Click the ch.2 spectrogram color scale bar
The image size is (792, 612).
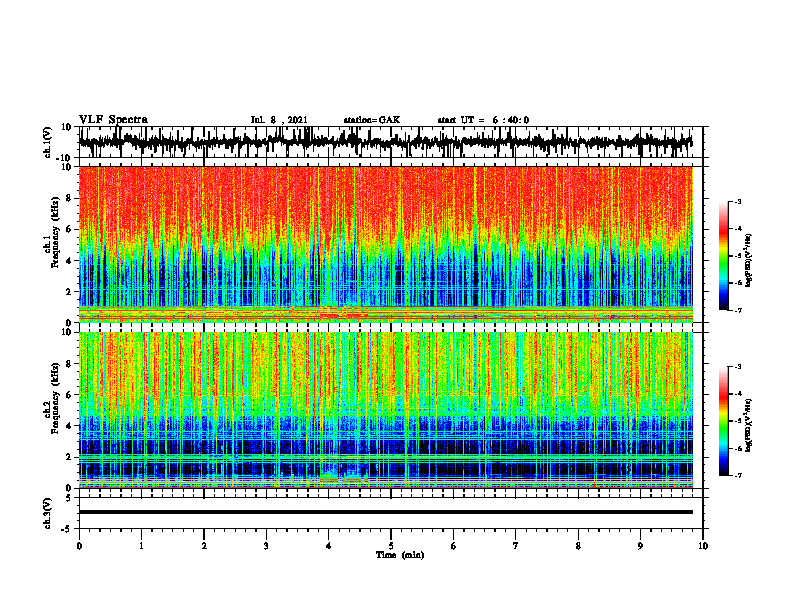point(723,421)
